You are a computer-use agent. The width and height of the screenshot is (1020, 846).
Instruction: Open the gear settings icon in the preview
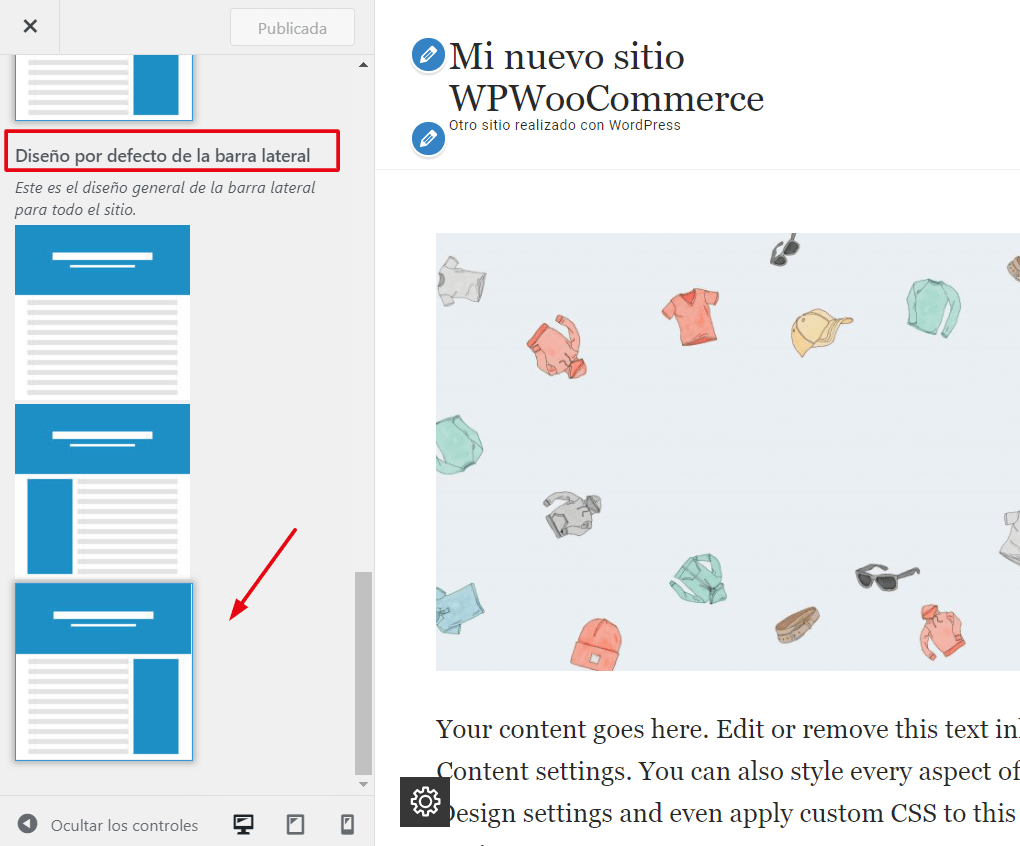(425, 802)
